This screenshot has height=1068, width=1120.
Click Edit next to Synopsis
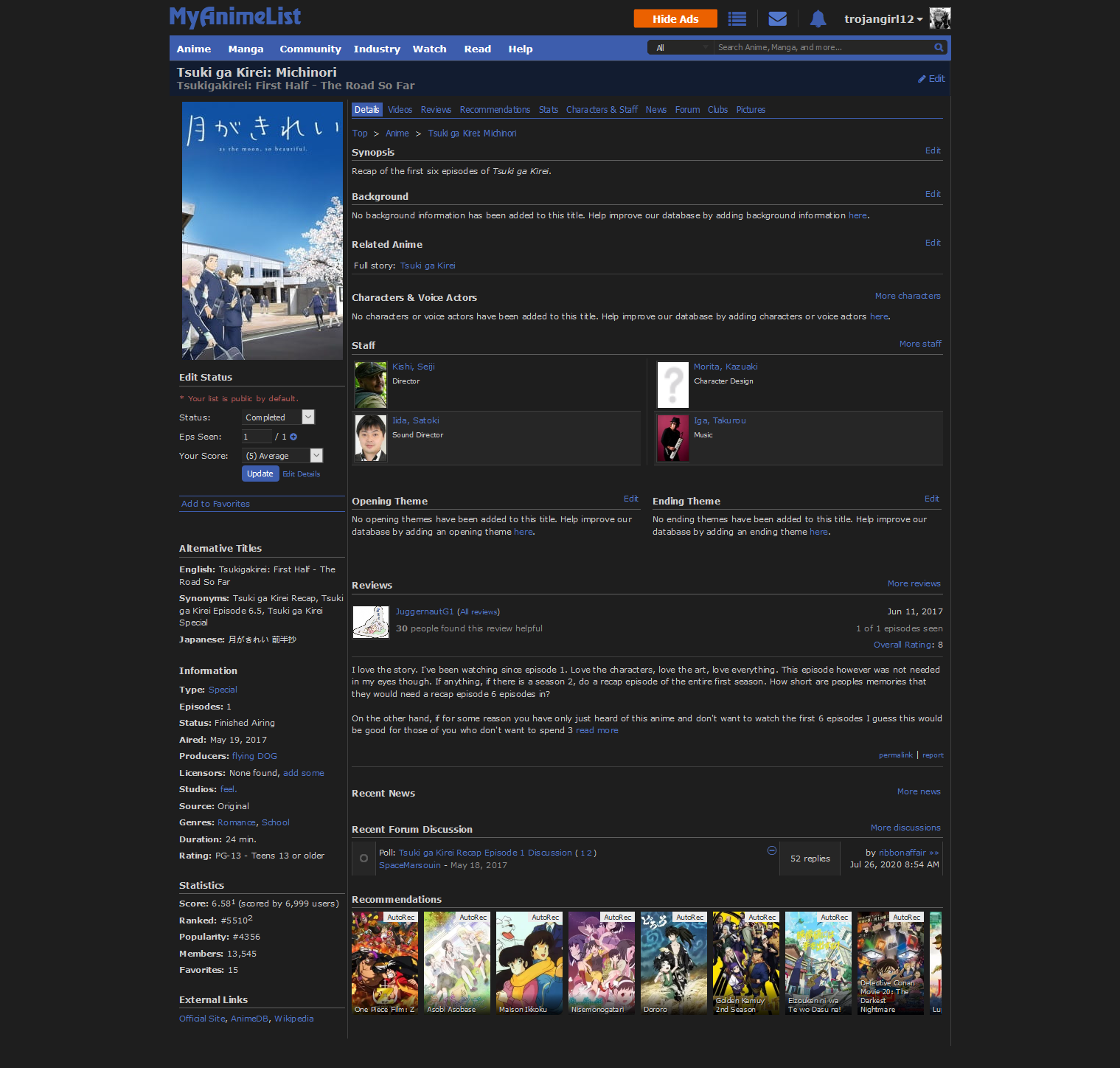point(933,150)
